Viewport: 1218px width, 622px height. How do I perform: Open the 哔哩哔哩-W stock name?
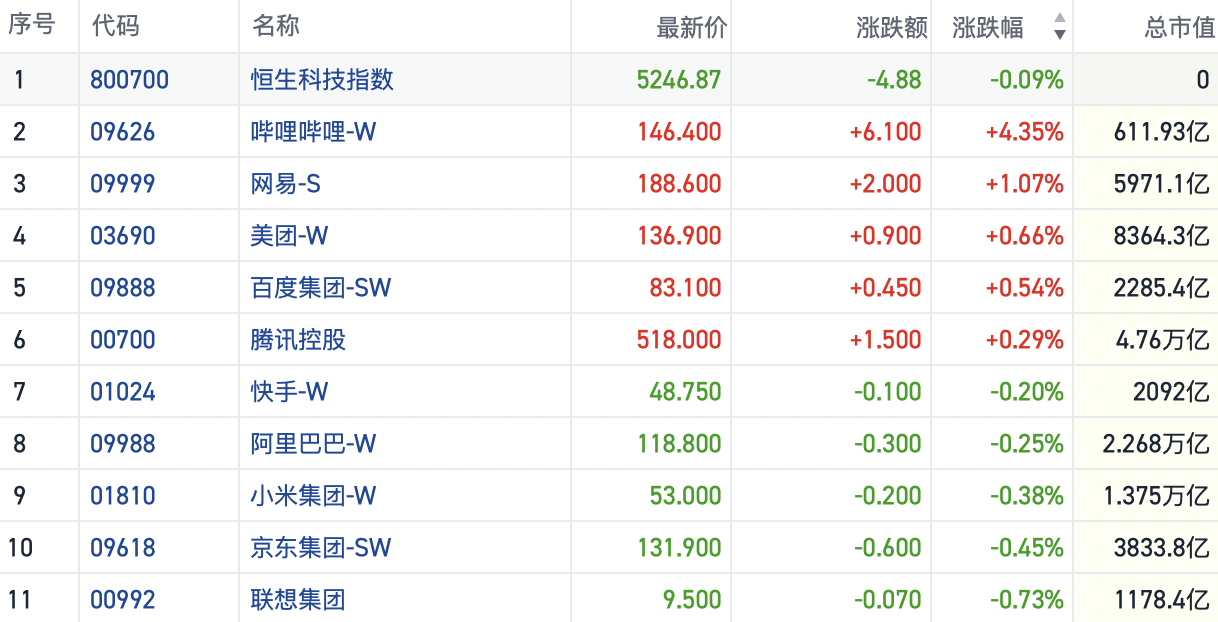pyautogui.click(x=313, y=132)
